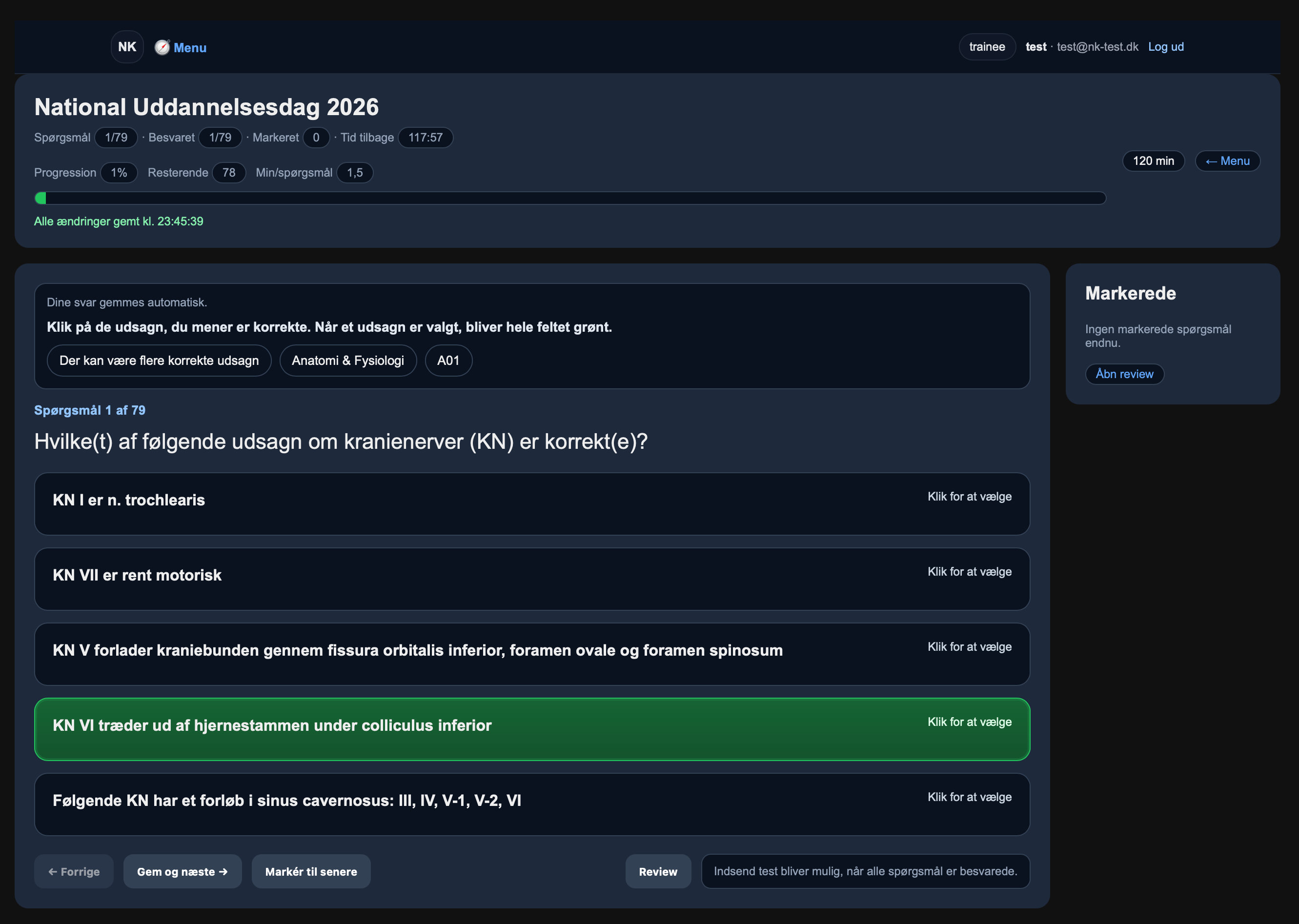Click the Der kan være flere korrekte udsagn tag
The image size is (1299, 924).
(x=159, y=360)
